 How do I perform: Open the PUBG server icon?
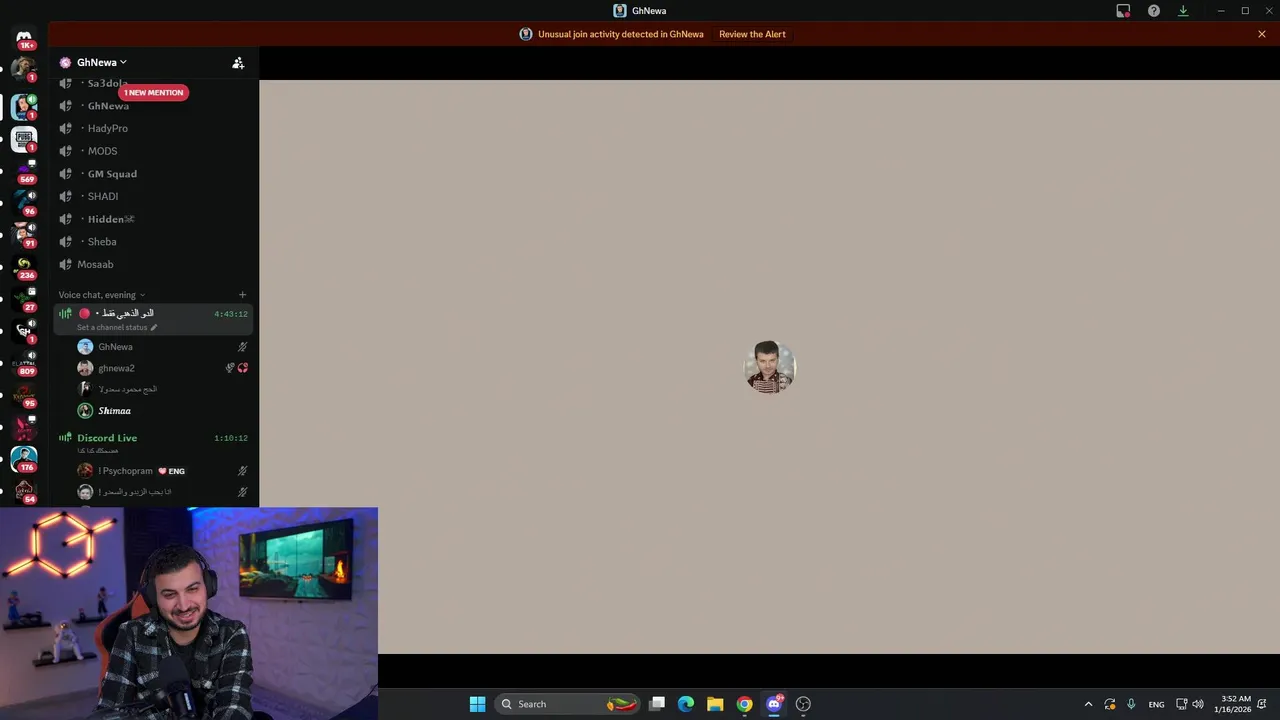24,139
